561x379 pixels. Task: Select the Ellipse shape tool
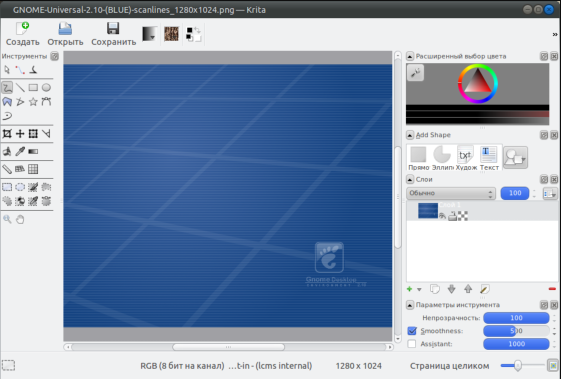46,87
